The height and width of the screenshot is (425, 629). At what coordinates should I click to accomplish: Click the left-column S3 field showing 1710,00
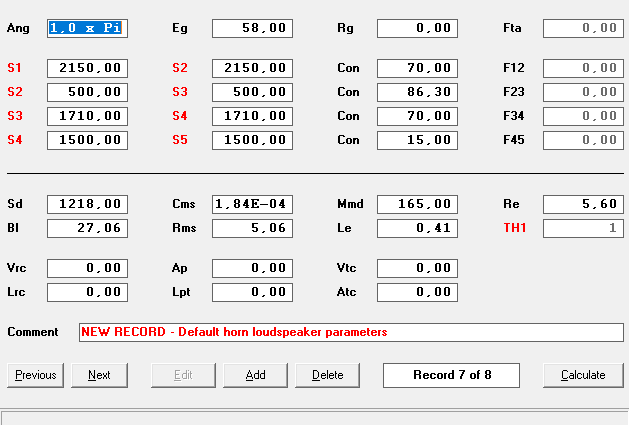(87, 116)
